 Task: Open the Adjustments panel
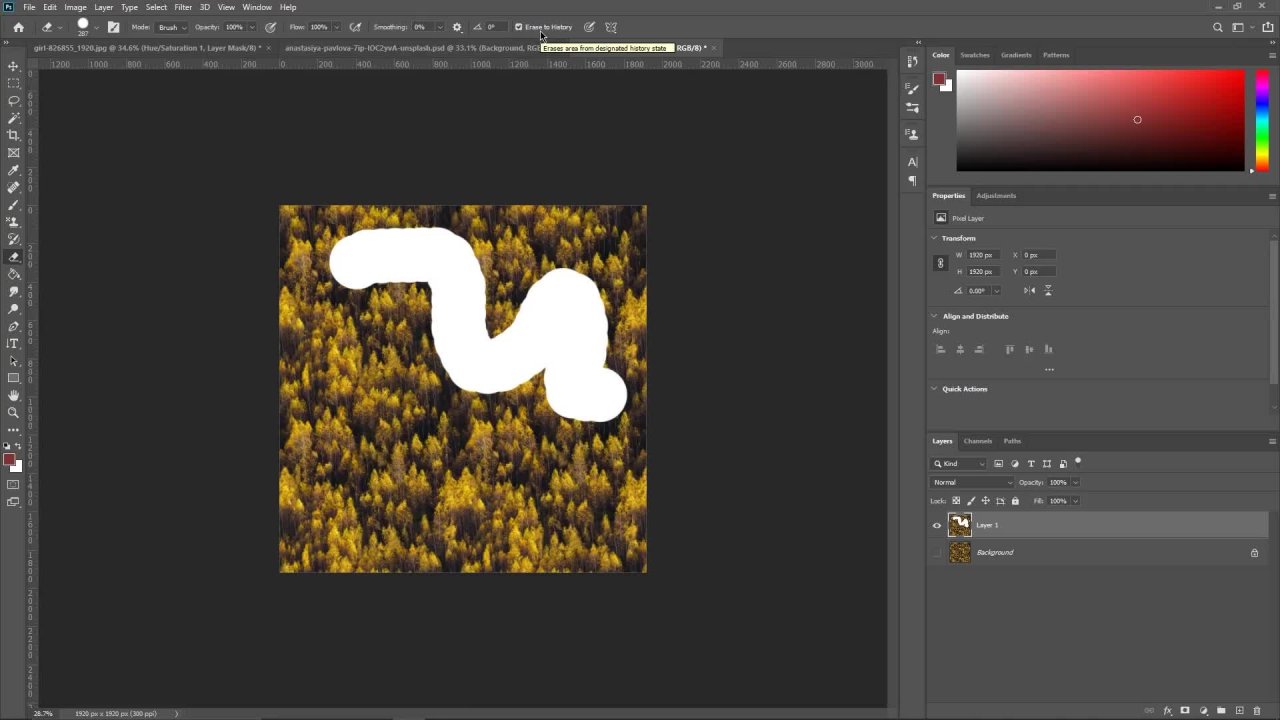pos(996,195)
